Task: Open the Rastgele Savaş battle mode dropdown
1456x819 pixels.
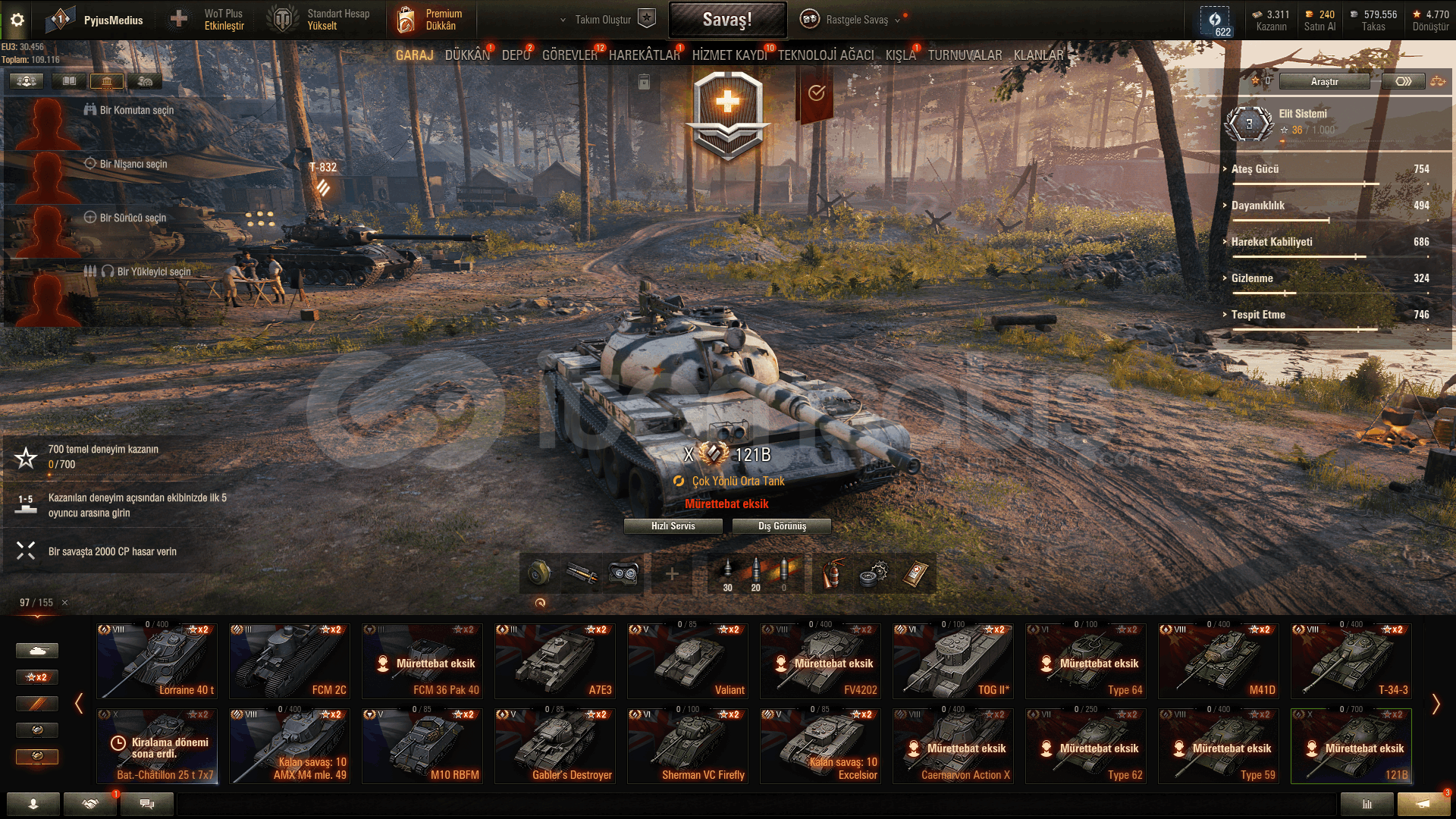Action: pos(897,20)
